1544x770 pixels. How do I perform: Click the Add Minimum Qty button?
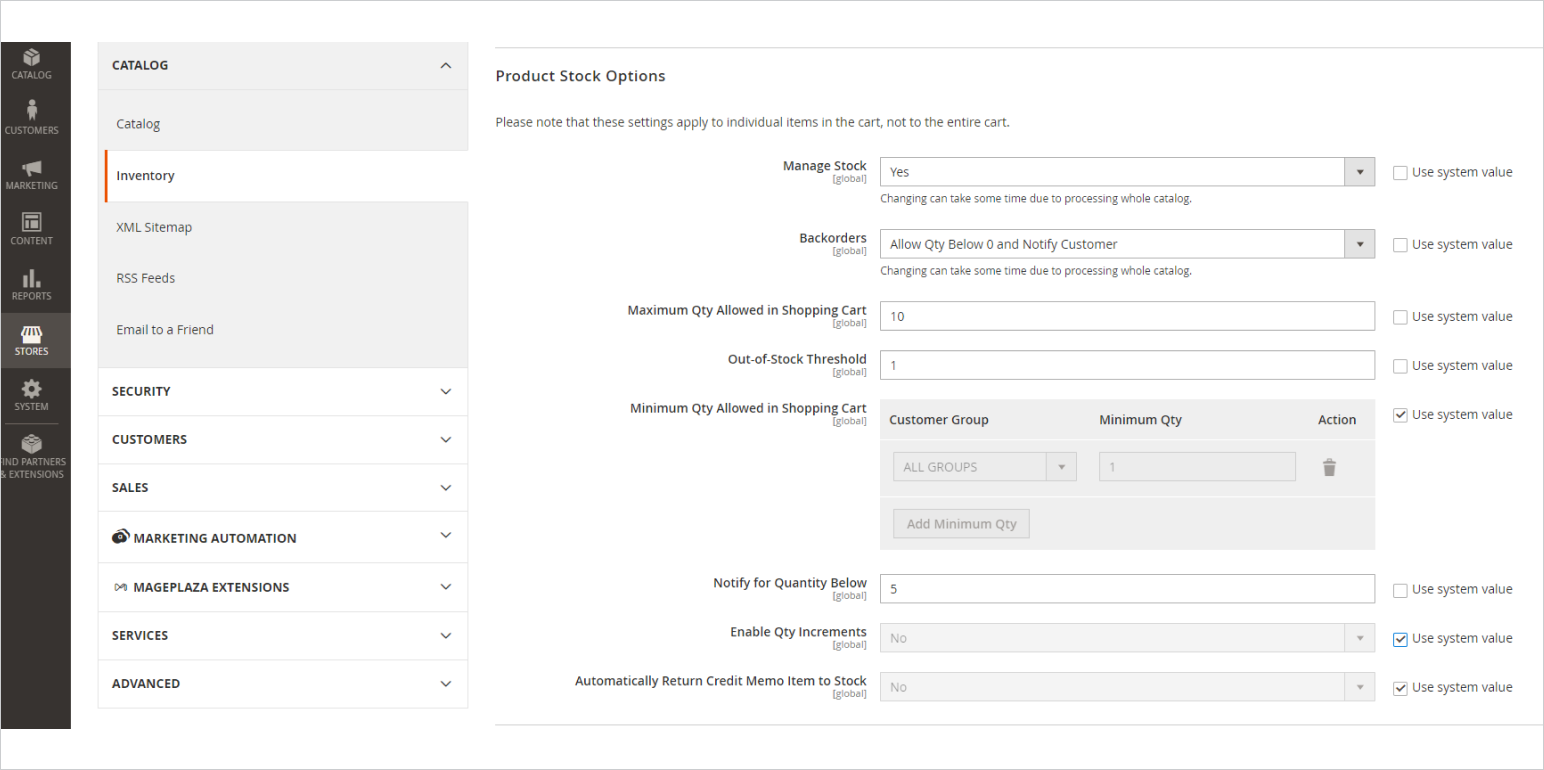[x=961, y=523]
